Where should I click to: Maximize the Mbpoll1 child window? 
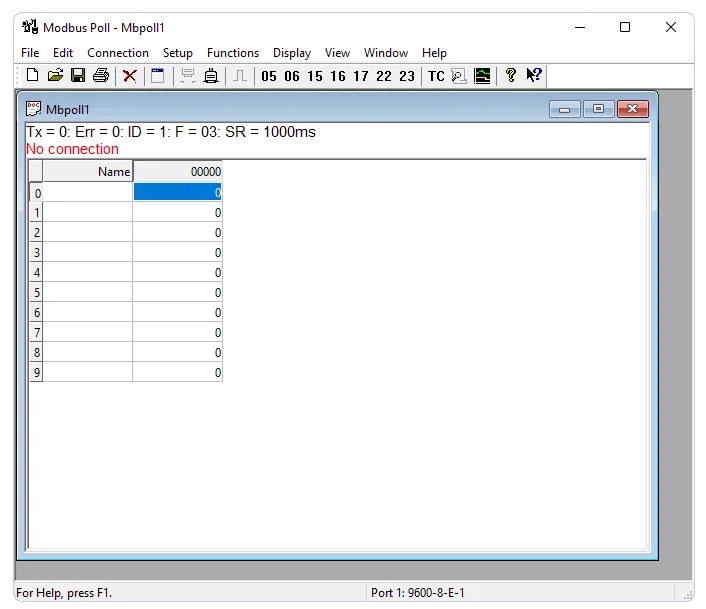click(x=598, y=109)
